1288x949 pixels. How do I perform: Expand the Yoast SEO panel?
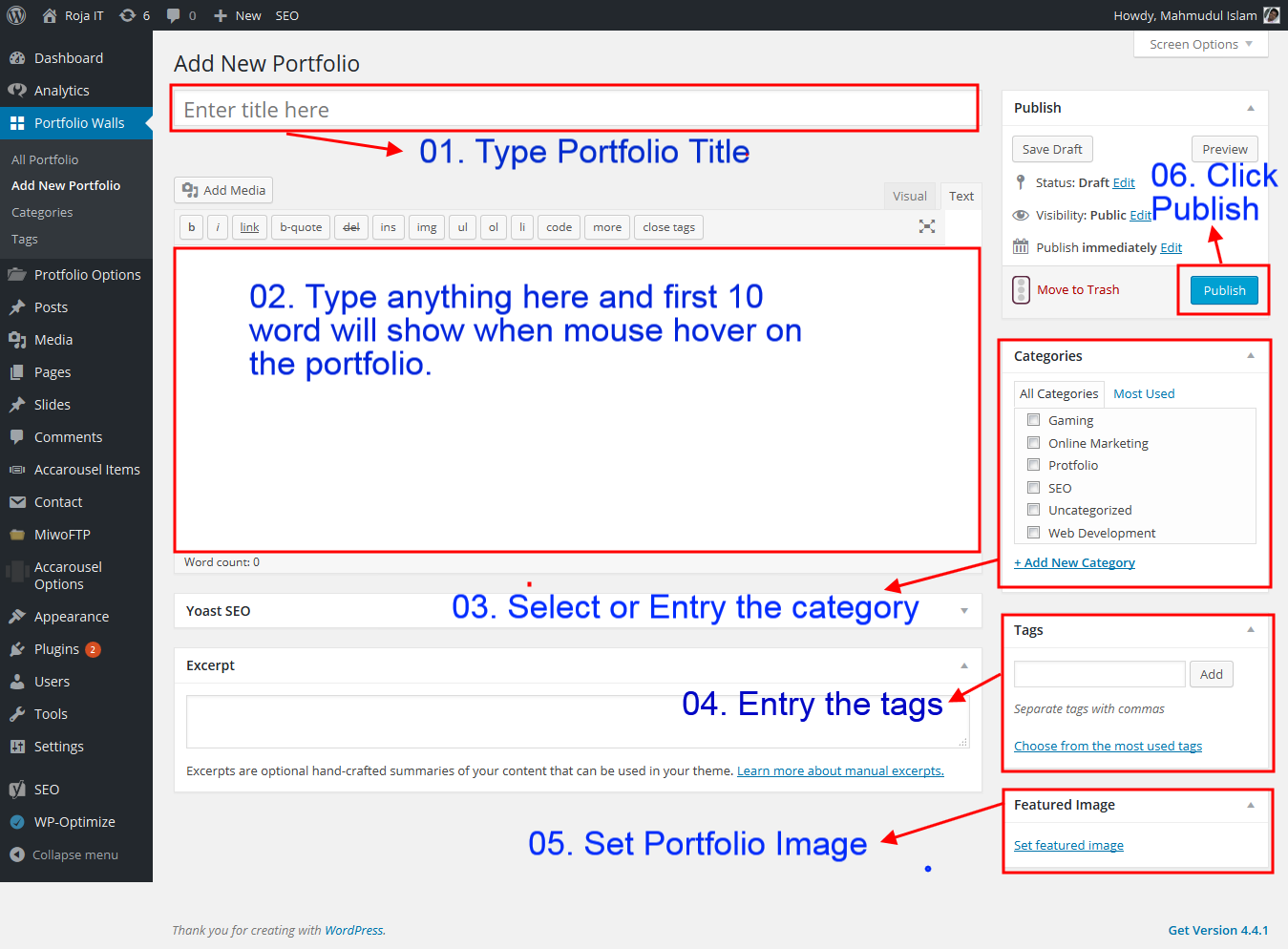tap(964, 611)
